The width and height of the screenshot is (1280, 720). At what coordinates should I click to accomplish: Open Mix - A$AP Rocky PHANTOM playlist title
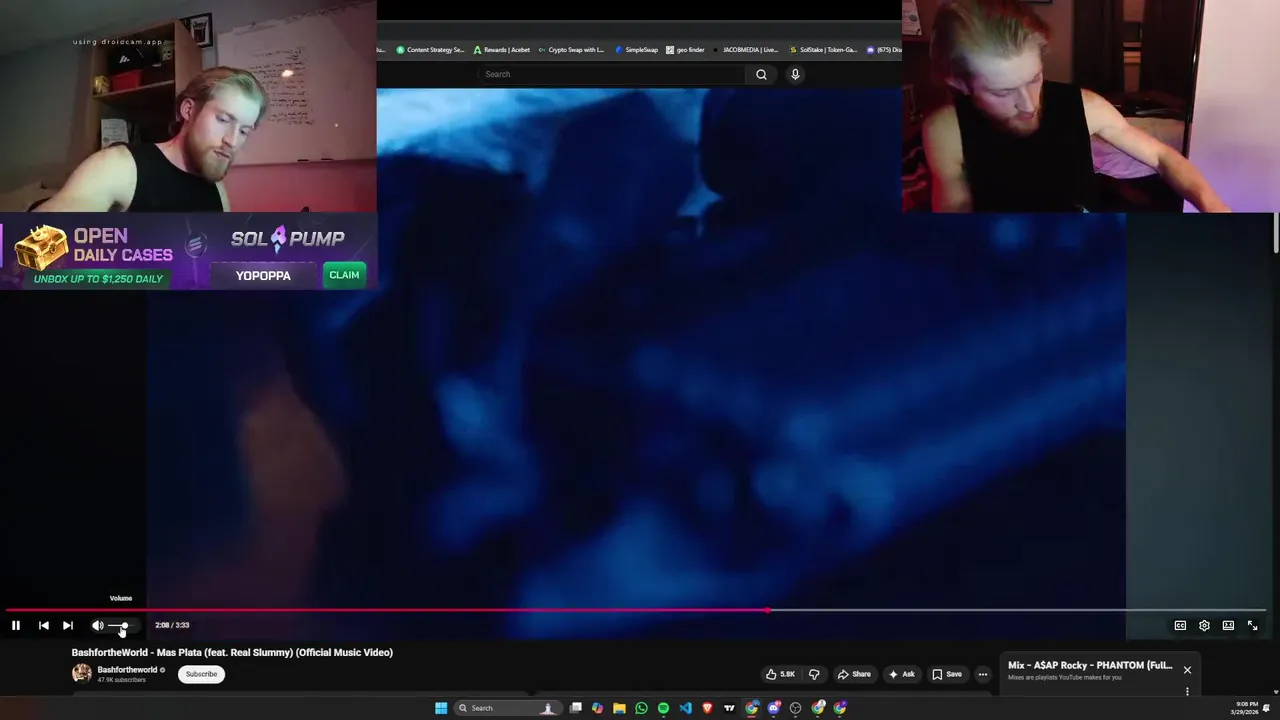(x=1090, y=665)
